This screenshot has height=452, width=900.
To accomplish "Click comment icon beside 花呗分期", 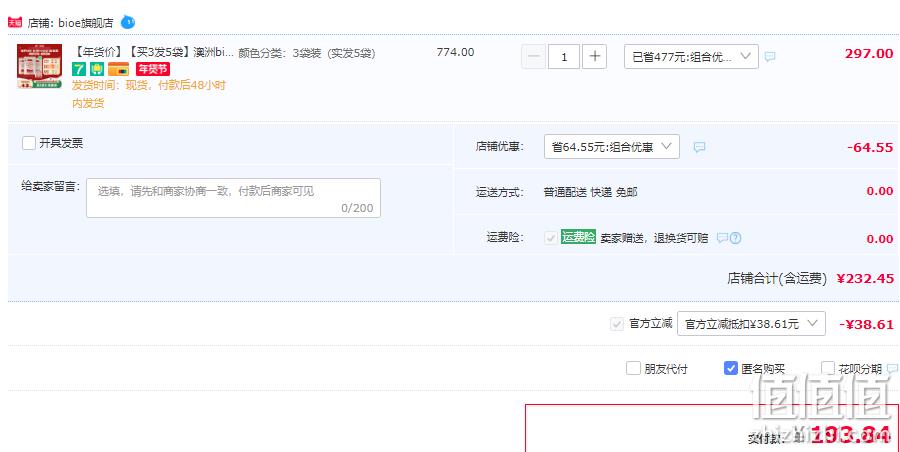I will (x=892, y=368).
